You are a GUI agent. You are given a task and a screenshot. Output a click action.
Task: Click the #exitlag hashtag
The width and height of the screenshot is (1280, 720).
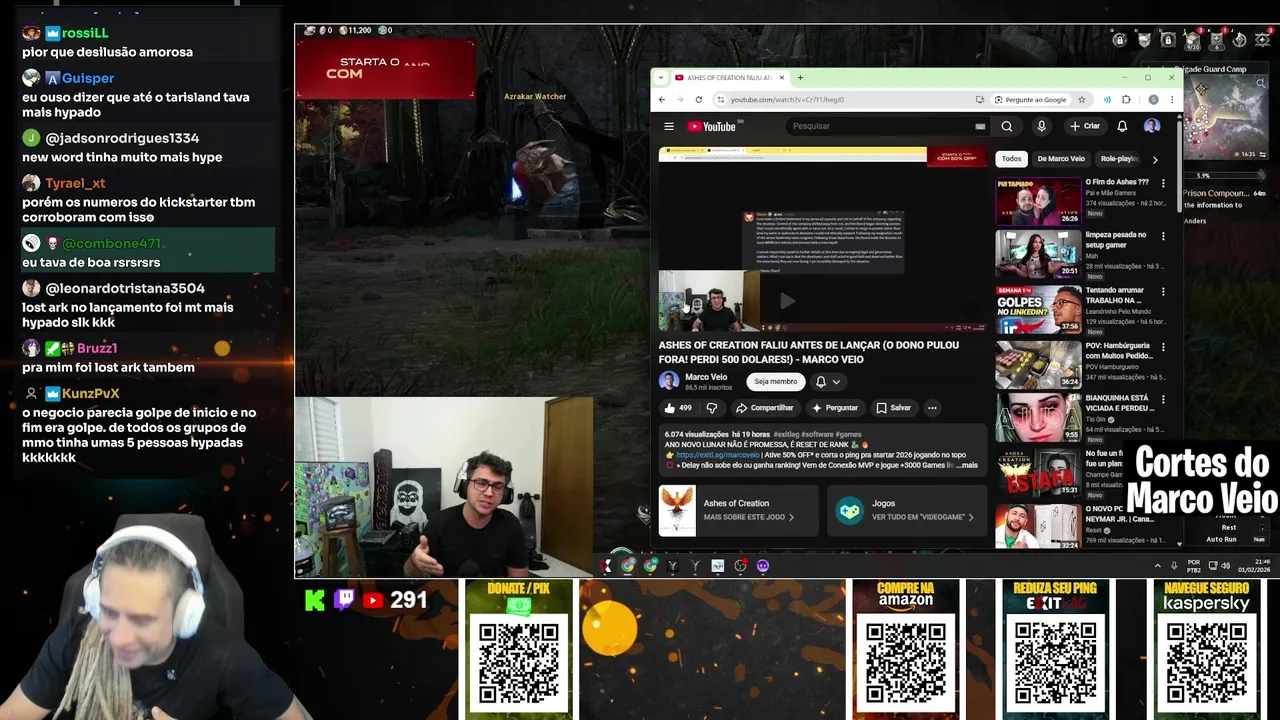(787, 435)
